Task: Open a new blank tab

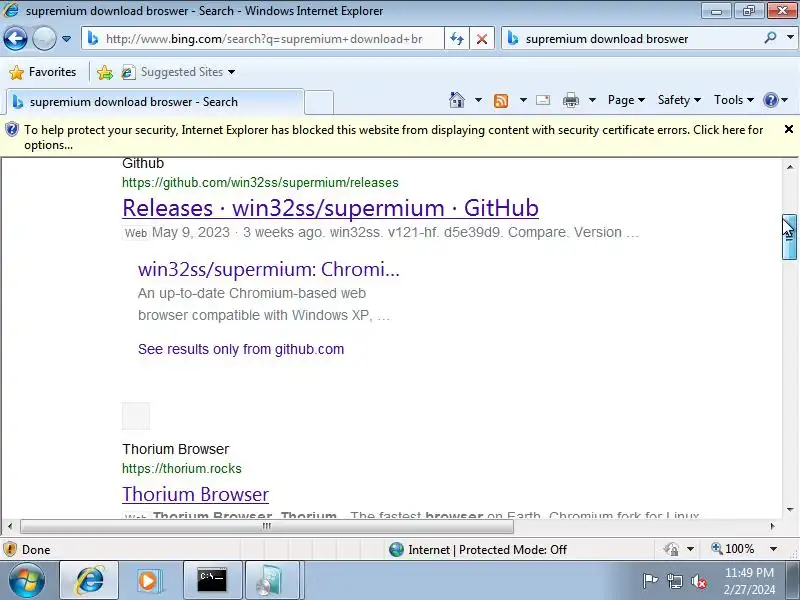Action: point(319,102)
